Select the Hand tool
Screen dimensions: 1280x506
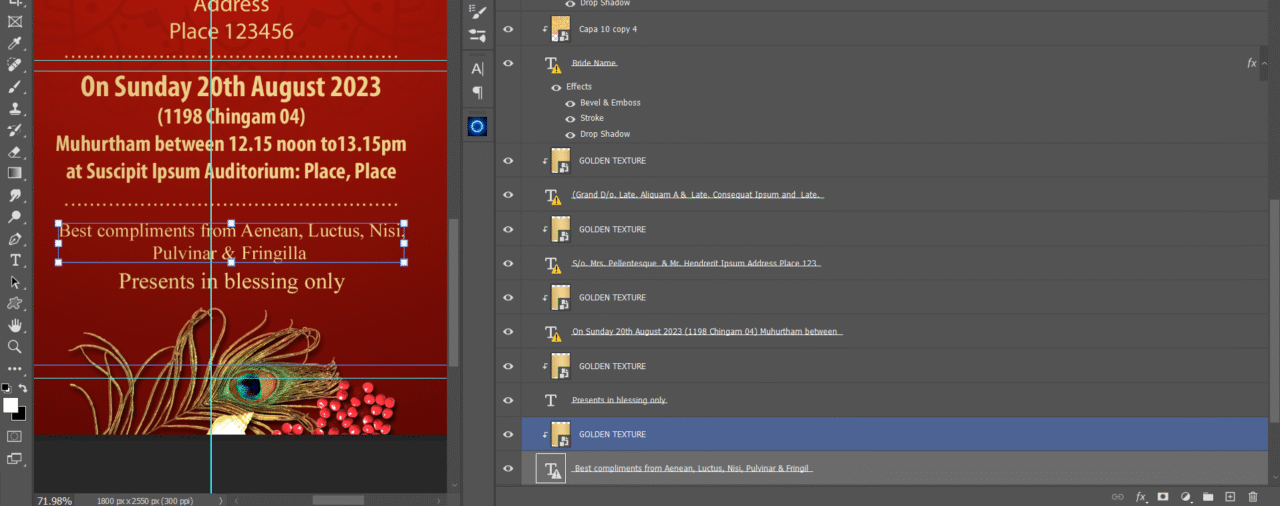(x=15, y=325)
